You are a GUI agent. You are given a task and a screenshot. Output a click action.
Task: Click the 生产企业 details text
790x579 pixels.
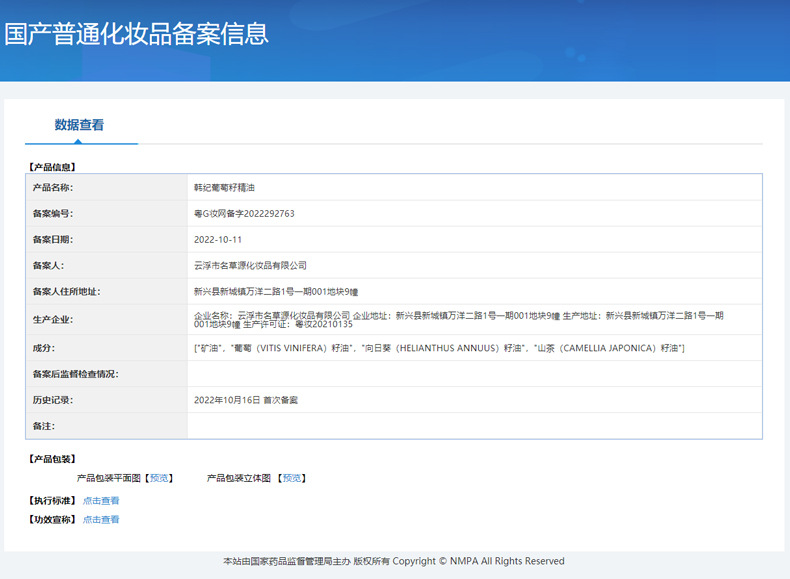458,319
